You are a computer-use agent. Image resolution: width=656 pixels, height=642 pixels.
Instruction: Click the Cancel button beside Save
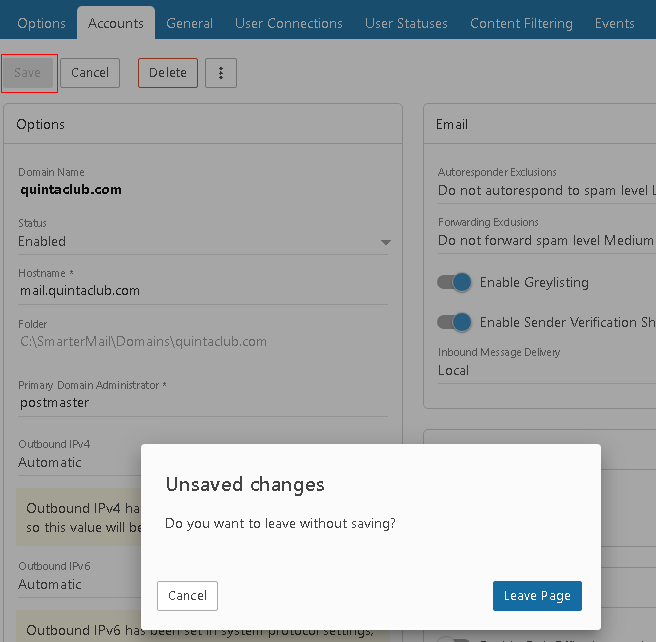[90, 73]
